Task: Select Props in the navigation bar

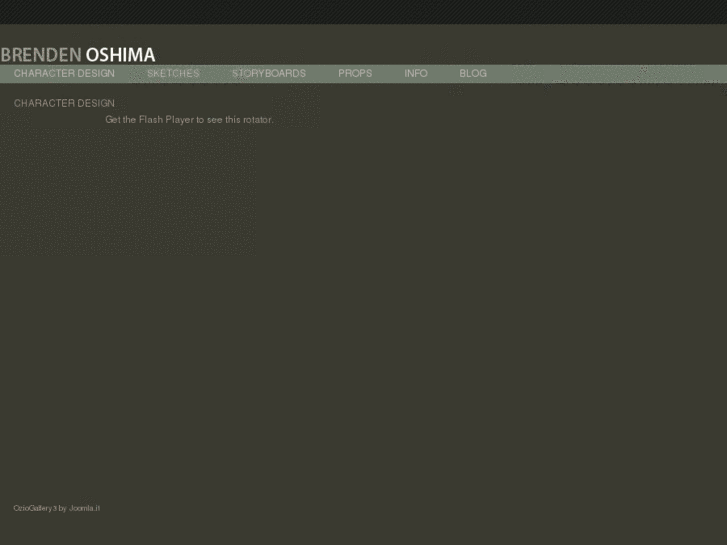Action: point(355,73)
